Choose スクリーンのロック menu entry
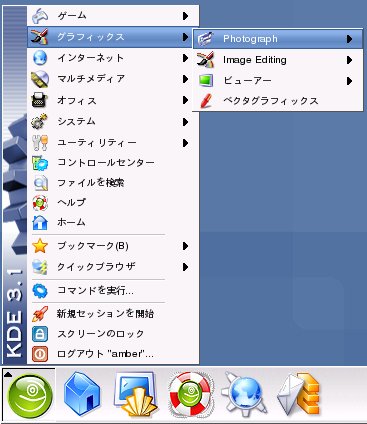The image size is (367, 424). 113,334
